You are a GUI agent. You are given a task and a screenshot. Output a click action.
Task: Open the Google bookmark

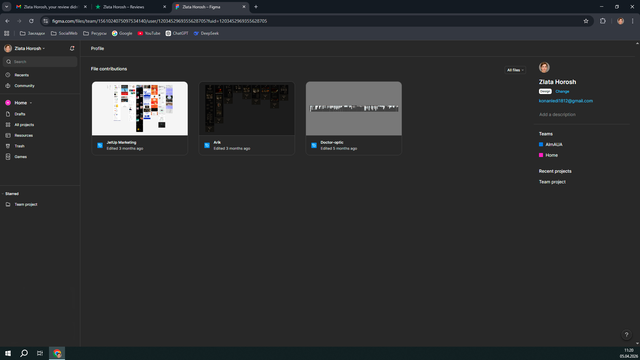click(x=122, y=33)
